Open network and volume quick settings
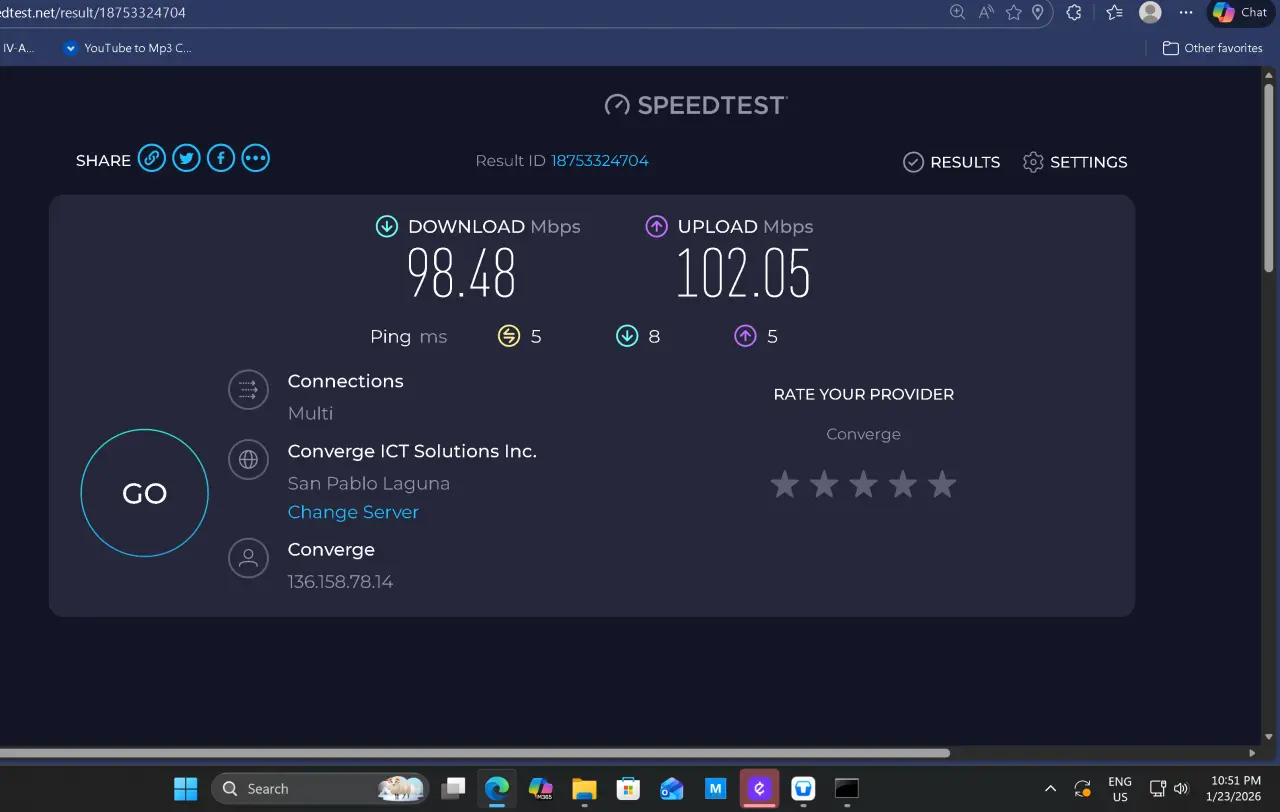 coord(1168,789)
